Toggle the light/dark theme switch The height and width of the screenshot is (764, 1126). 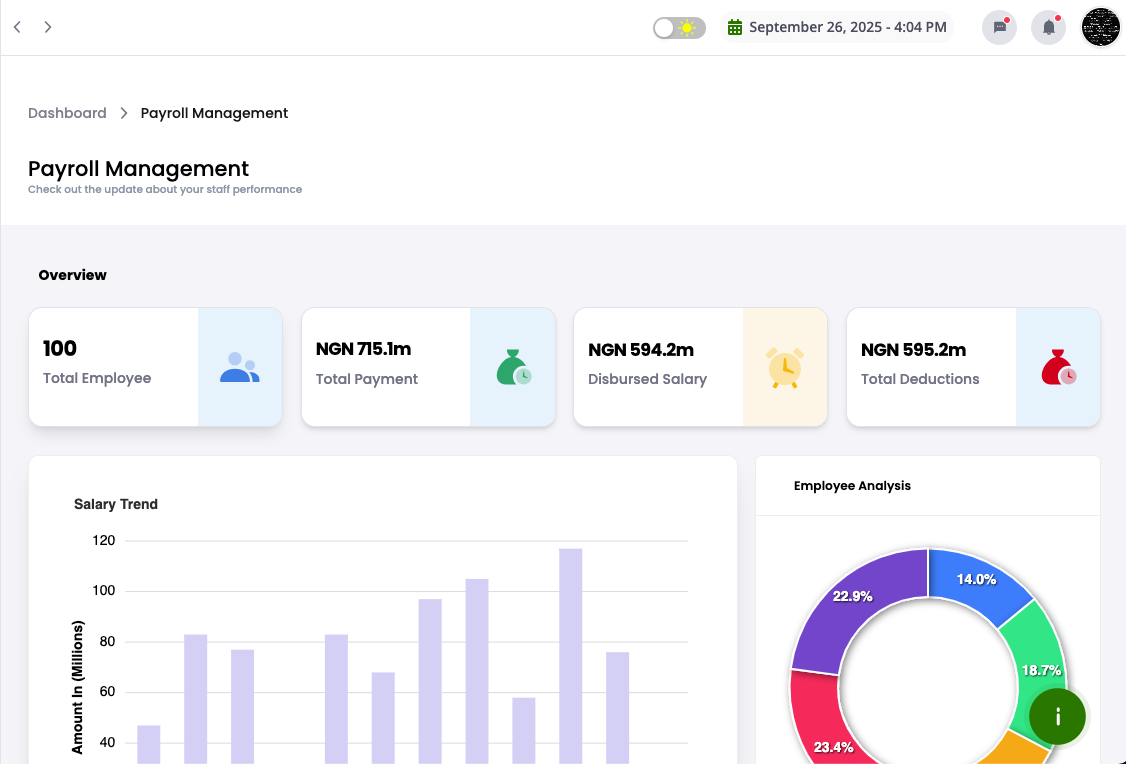[679, 28]
